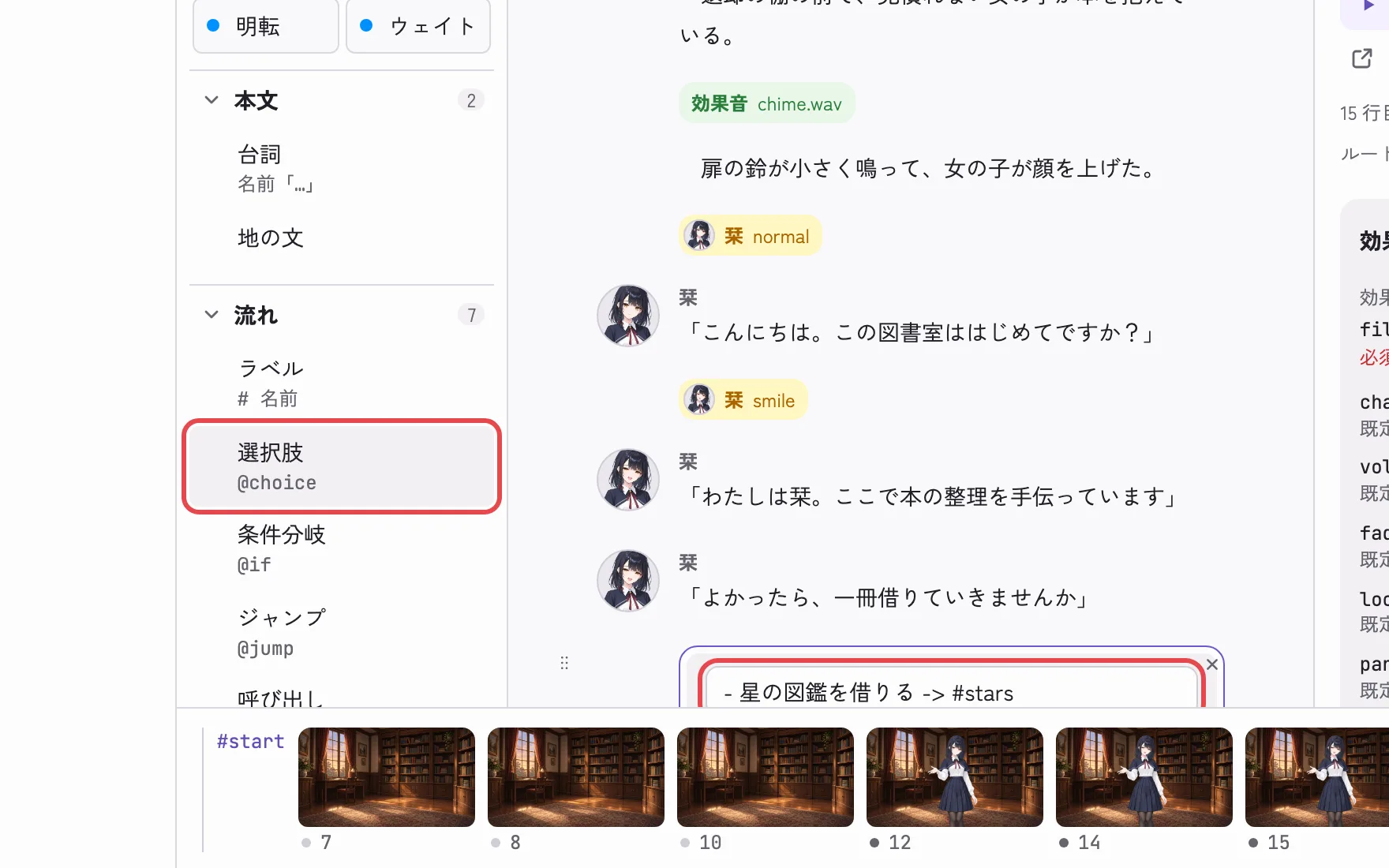This screenshot has width=1389, height=868.
Task: Click the choice field 星の図鑑を借りる
Action: (951, 687)
